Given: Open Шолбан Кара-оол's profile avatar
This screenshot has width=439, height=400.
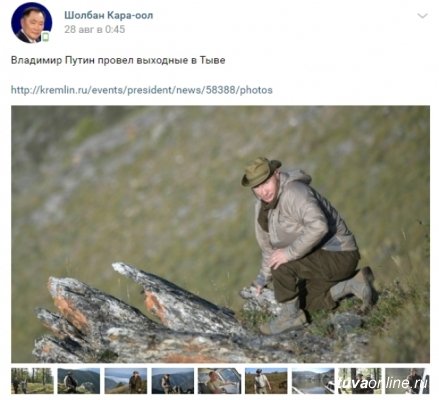Looking at the screenshot, I should 32,23.
